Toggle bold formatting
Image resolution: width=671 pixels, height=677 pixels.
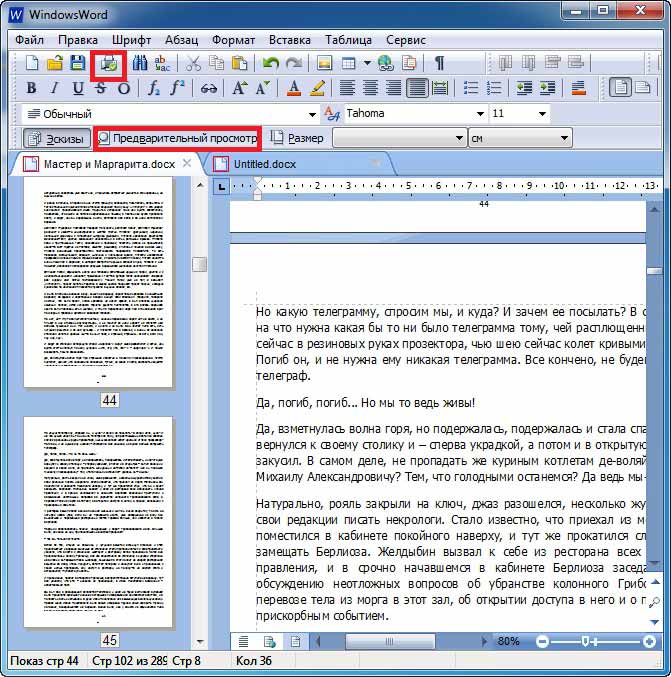pyautogui.click(x=31, y=88)
